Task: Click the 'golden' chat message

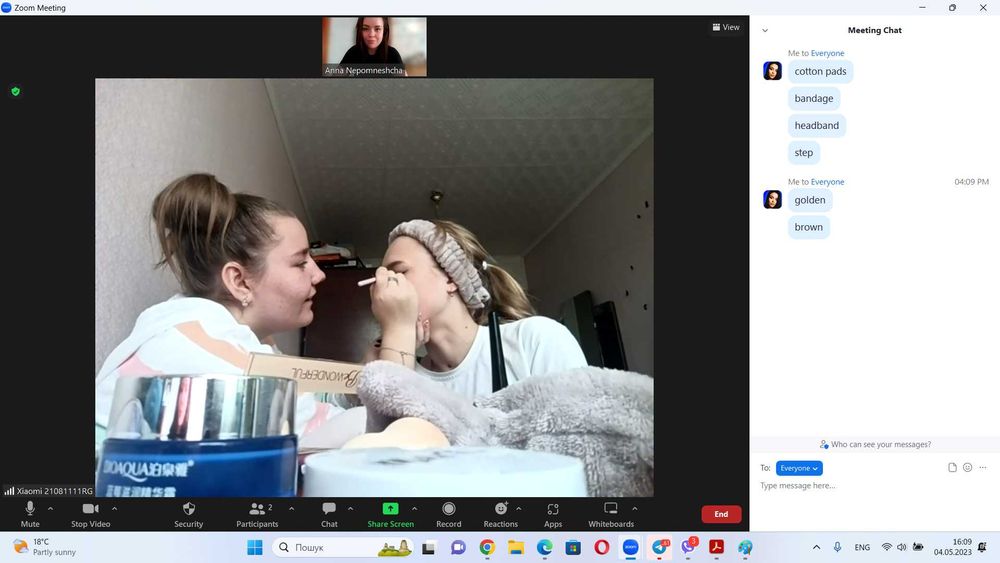Action: pos(810,200)
